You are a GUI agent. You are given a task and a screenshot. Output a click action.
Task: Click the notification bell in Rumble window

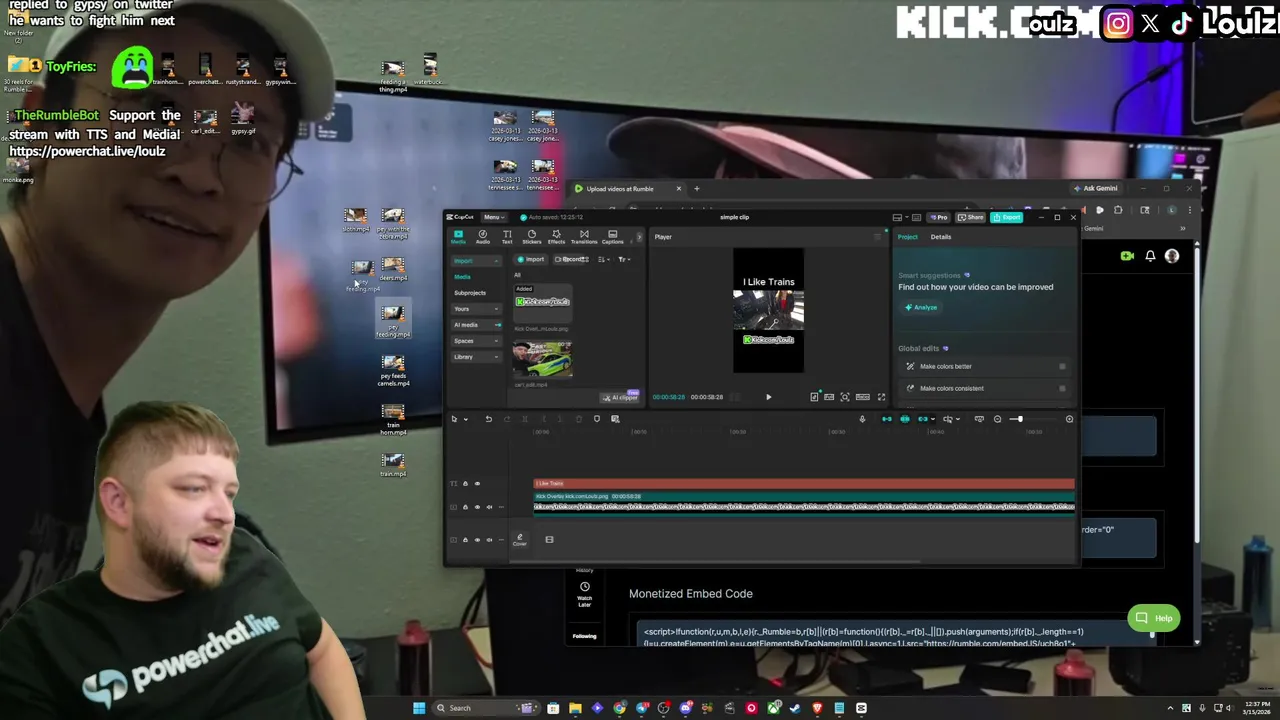(x=1150, y=256)
